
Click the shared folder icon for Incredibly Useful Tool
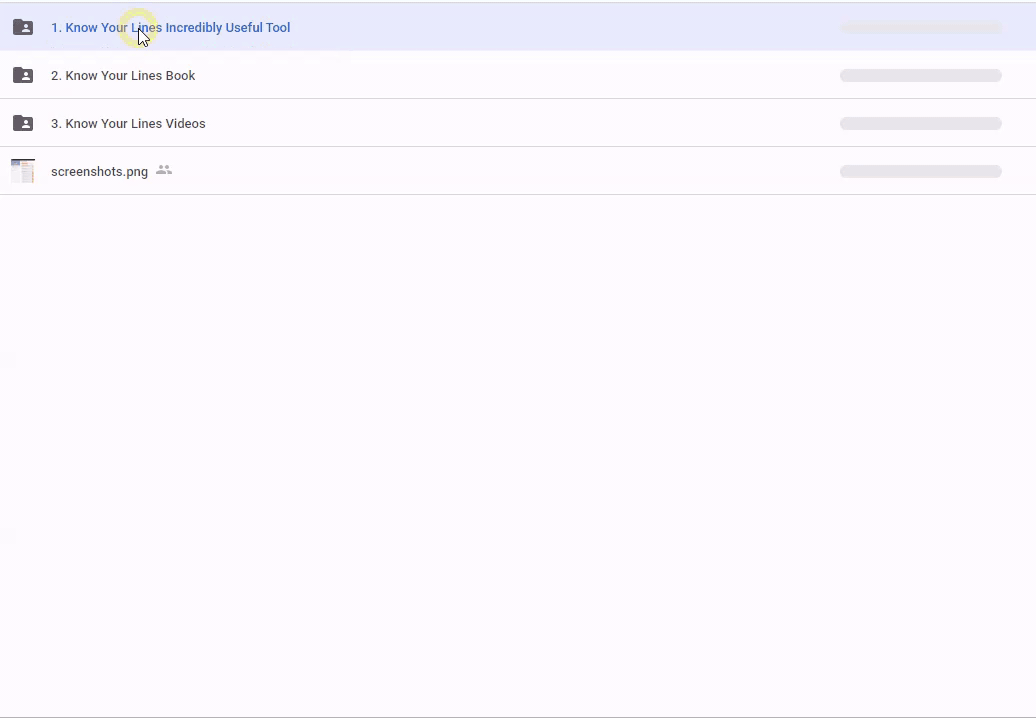click(x=23, y=27)
